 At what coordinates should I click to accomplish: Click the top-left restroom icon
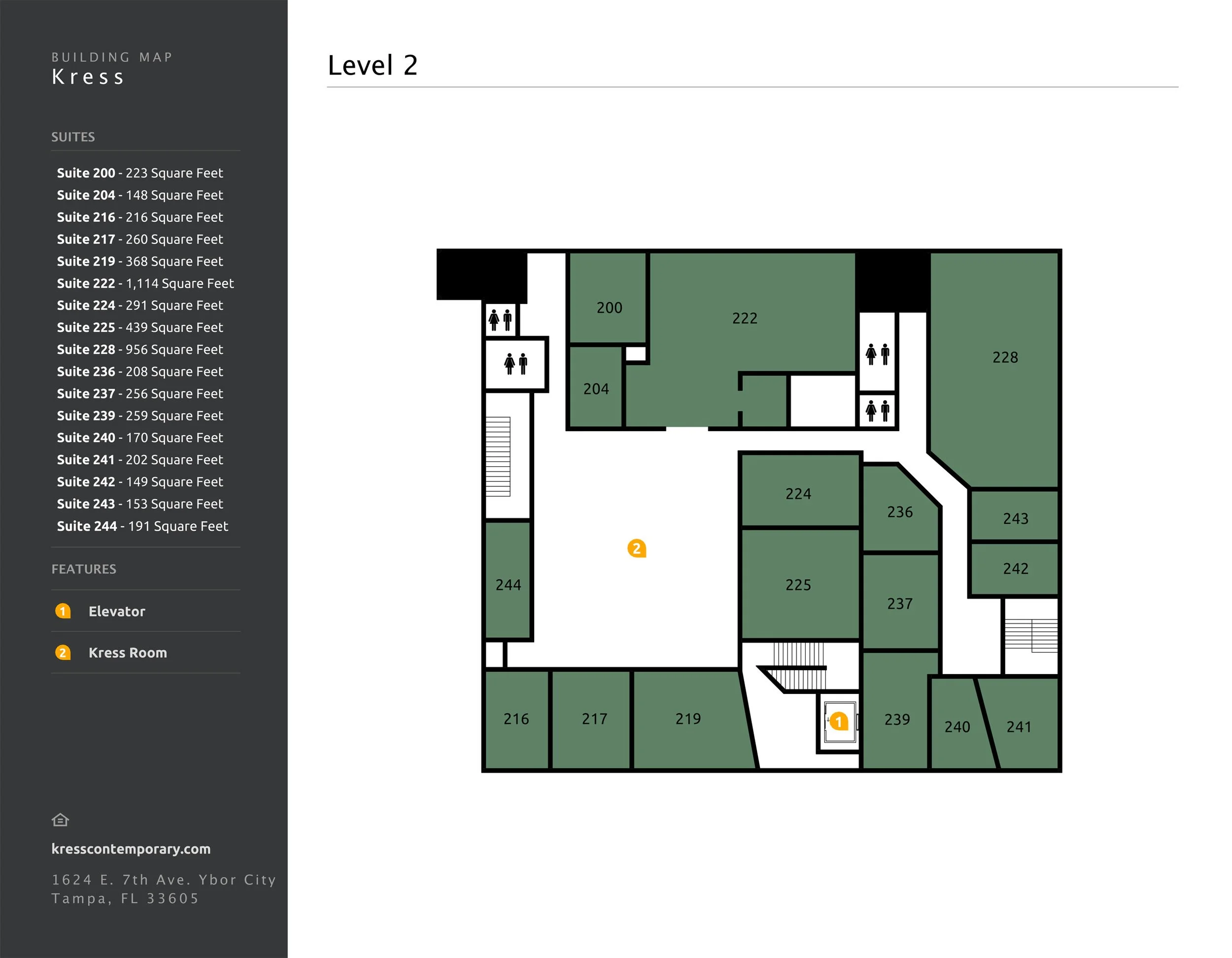click(x=500, y=320)
